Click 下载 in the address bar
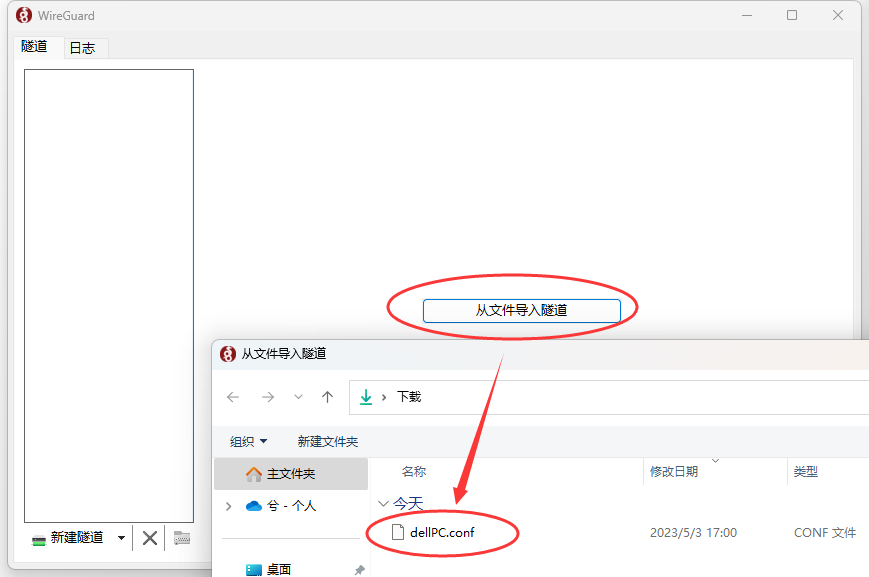The image size is (869, 577). 409,397
